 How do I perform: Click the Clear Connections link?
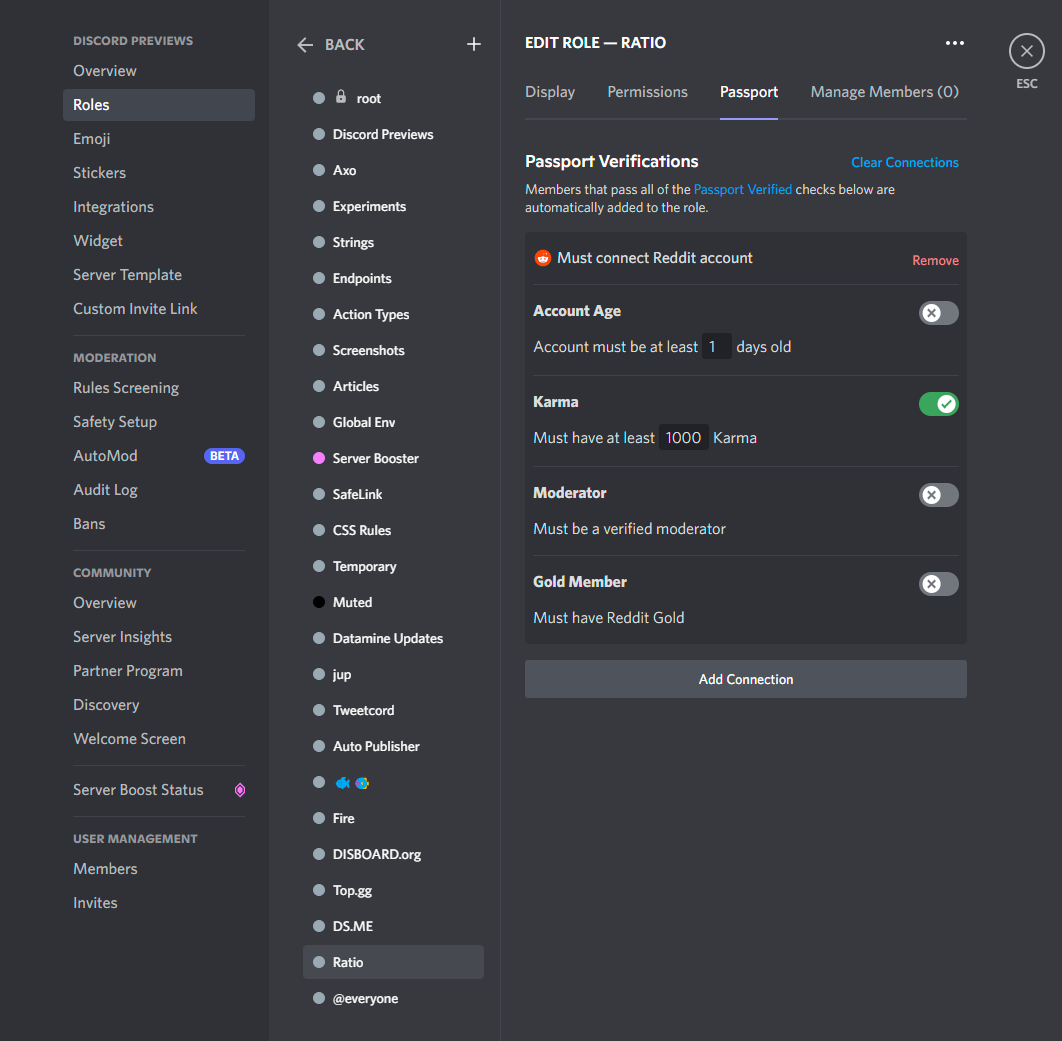(904, 163)
